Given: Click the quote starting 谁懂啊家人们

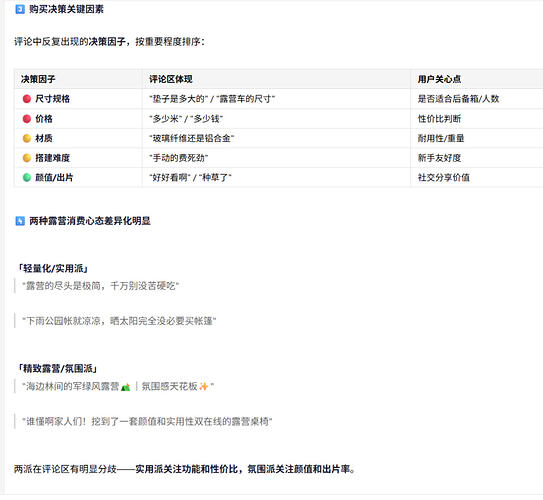Looking at the screenshot, I should pyautogui.click(x=147, y=421).
